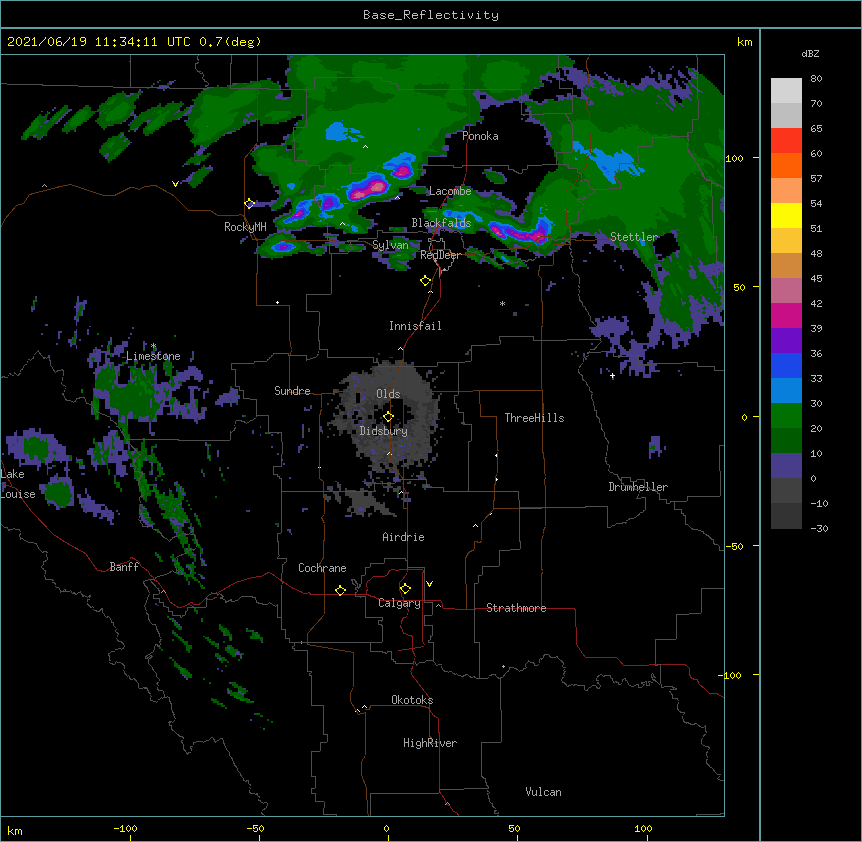Click the Lacombe city label
Image resolution: width=862 pixels, height=842 pixels.
[450, 191]
